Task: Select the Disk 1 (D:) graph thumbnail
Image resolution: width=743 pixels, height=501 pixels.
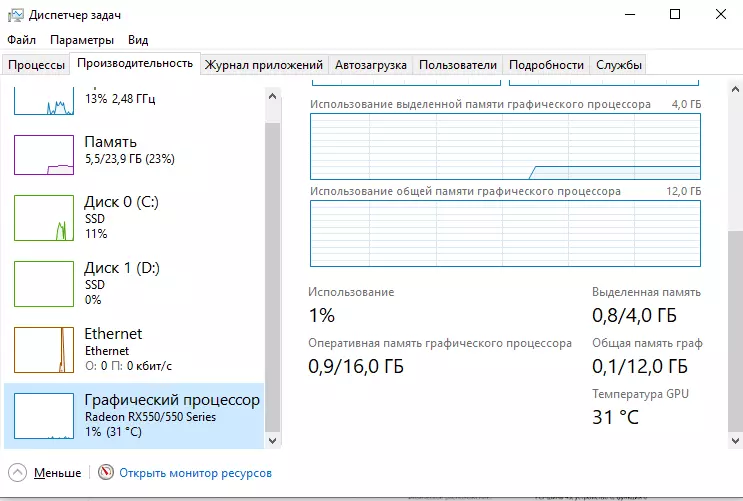Action: click(x=44, y=284)
